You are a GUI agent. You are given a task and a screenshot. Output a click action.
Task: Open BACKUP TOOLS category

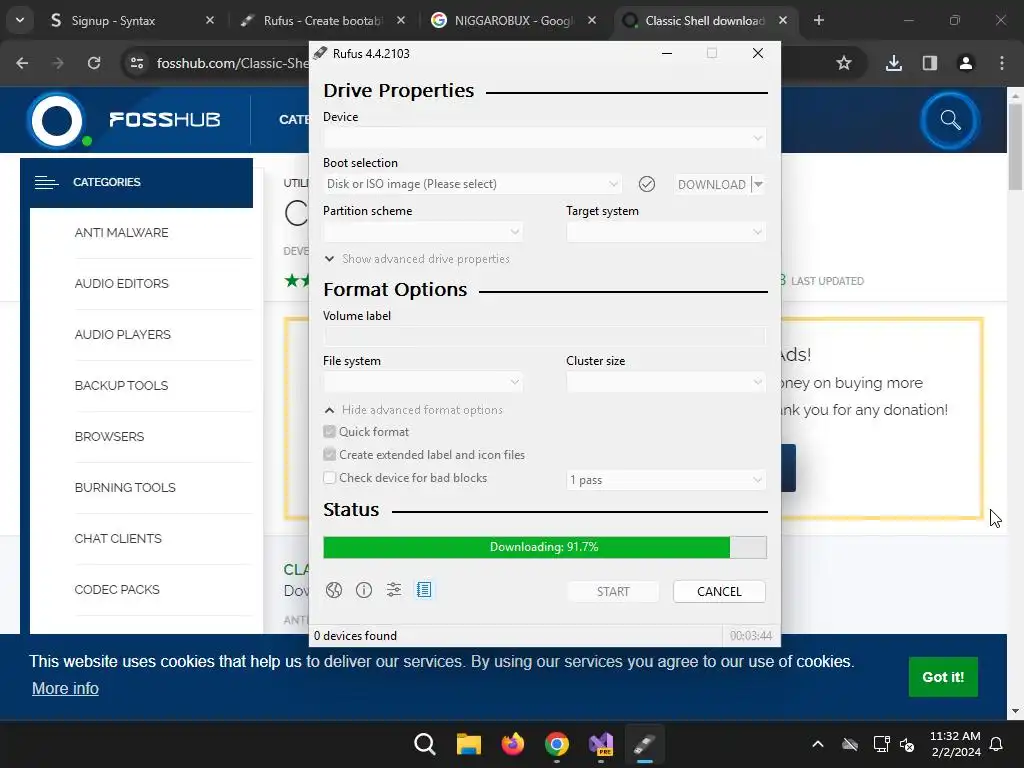121,385
